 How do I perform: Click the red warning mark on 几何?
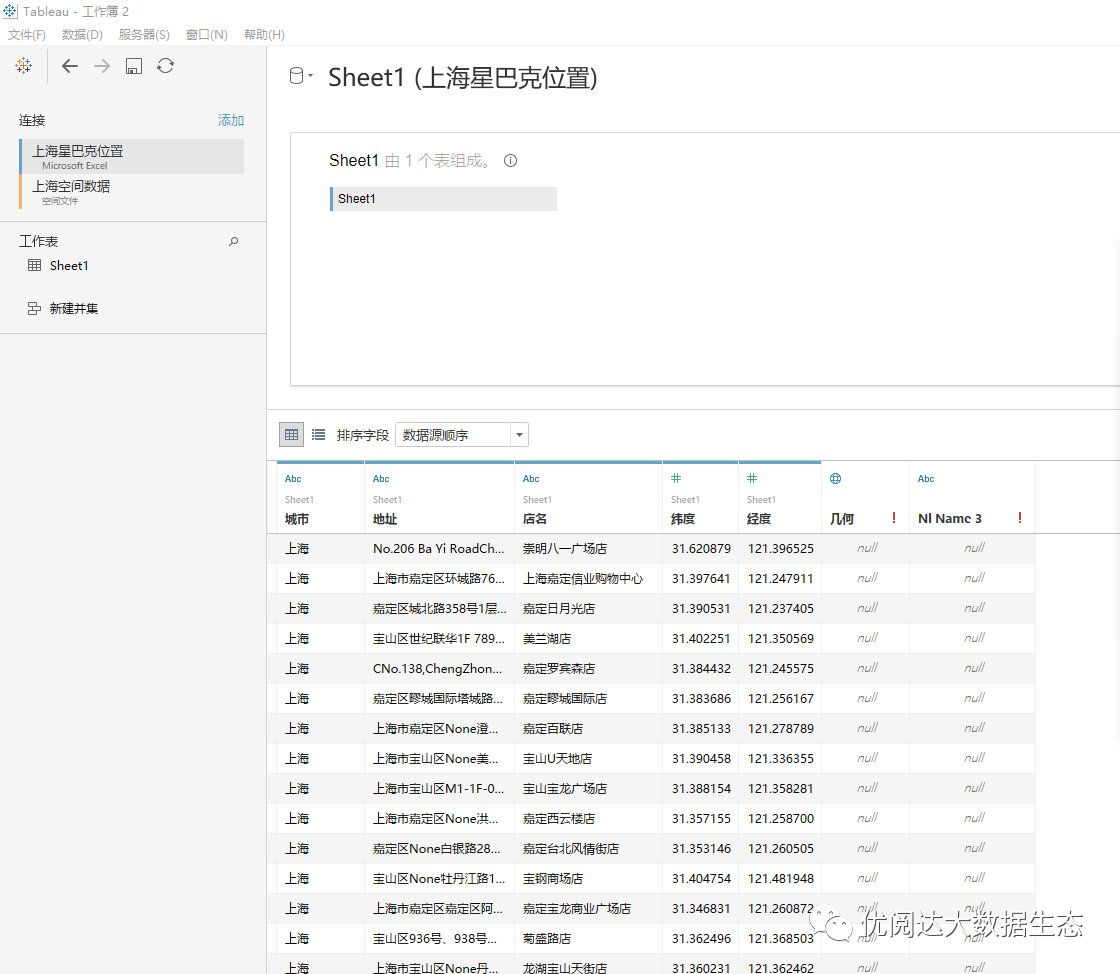pyautogui.click(x=894, y=518)
